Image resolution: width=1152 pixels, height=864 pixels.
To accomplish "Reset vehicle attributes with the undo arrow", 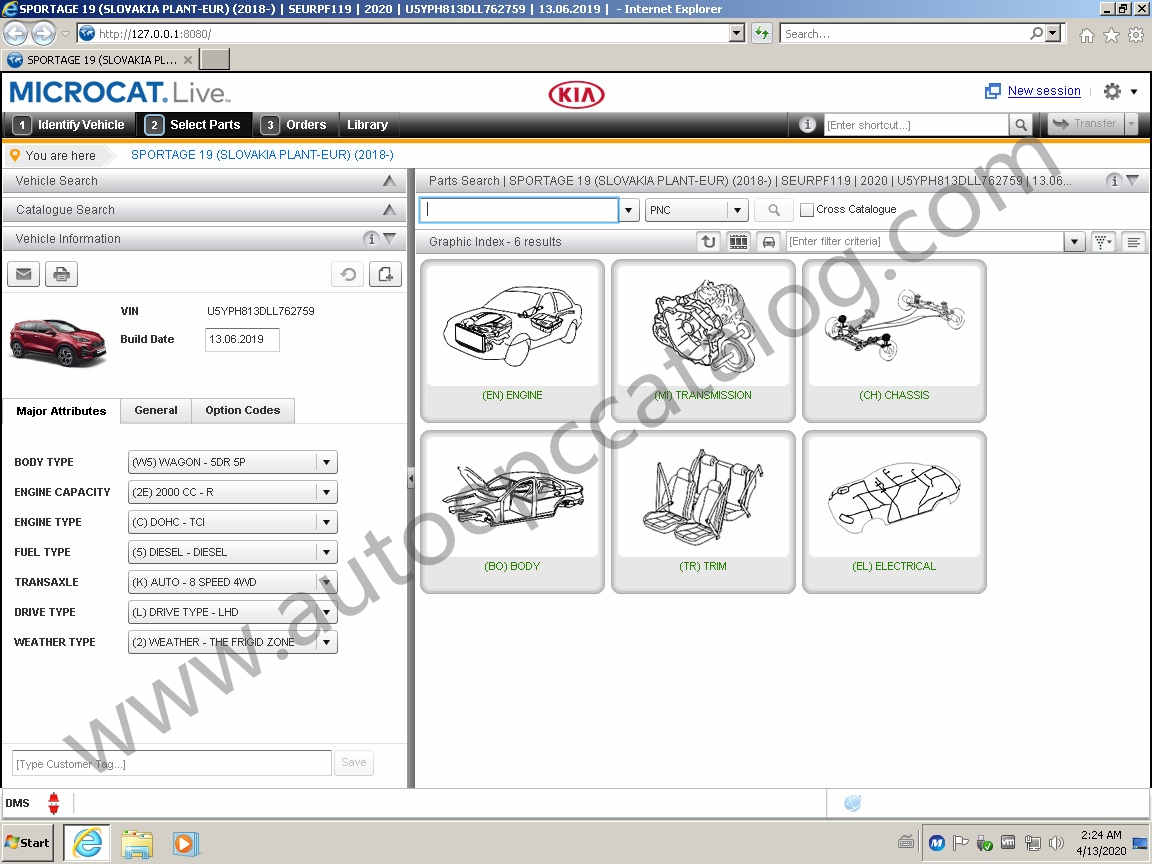I will point(348,275).
